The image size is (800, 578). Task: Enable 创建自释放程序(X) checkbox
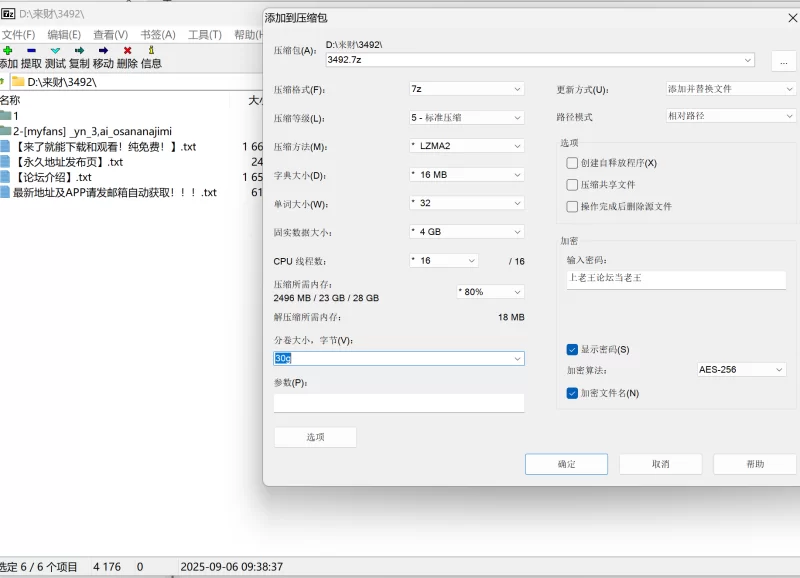click(572, 163)
